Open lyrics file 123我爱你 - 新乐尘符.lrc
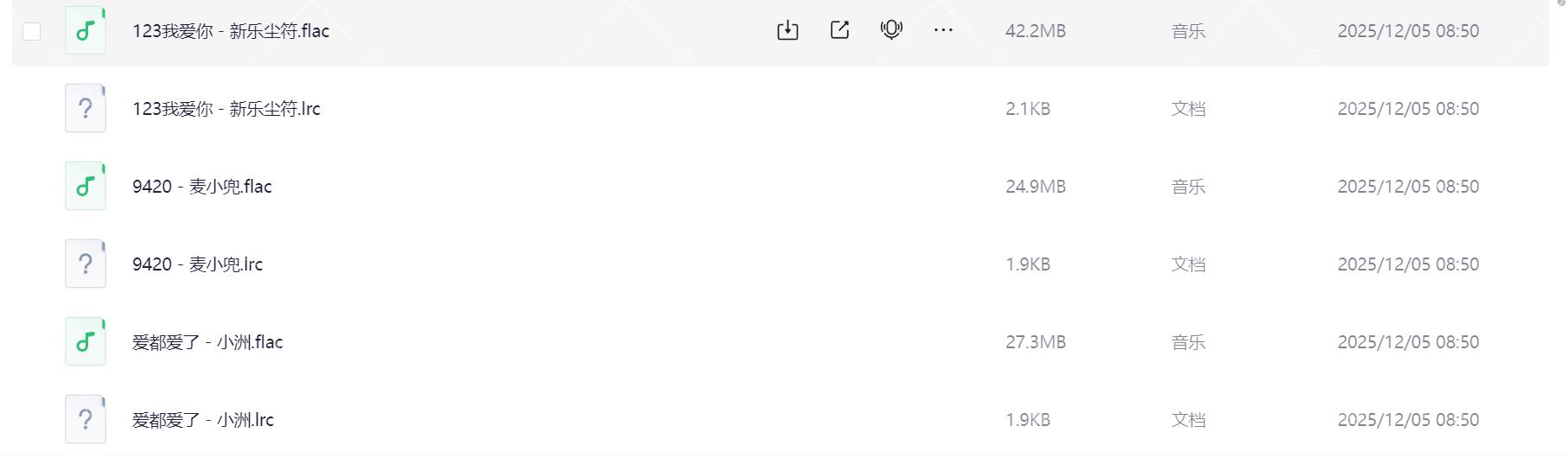The height and width of the screenshot is (458, 1568). click(226, 109)
